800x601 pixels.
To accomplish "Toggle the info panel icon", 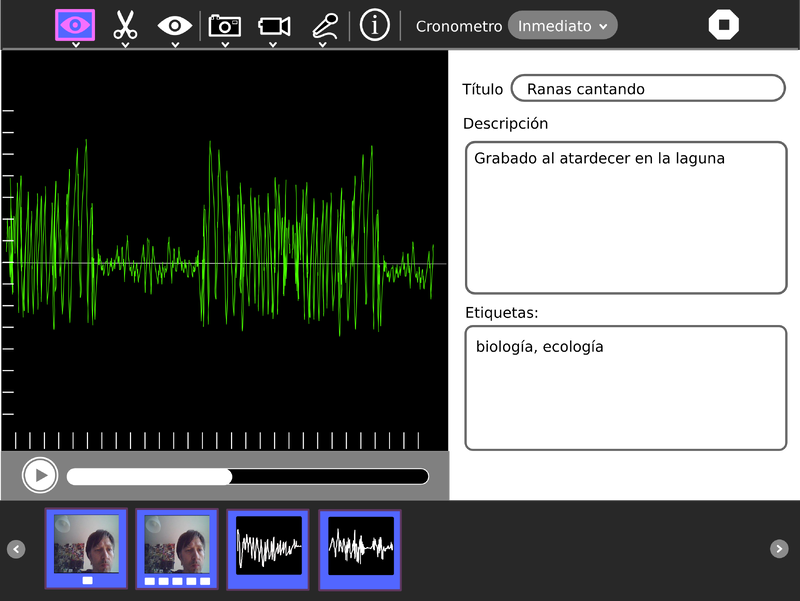I will click(x=374, y=25).
